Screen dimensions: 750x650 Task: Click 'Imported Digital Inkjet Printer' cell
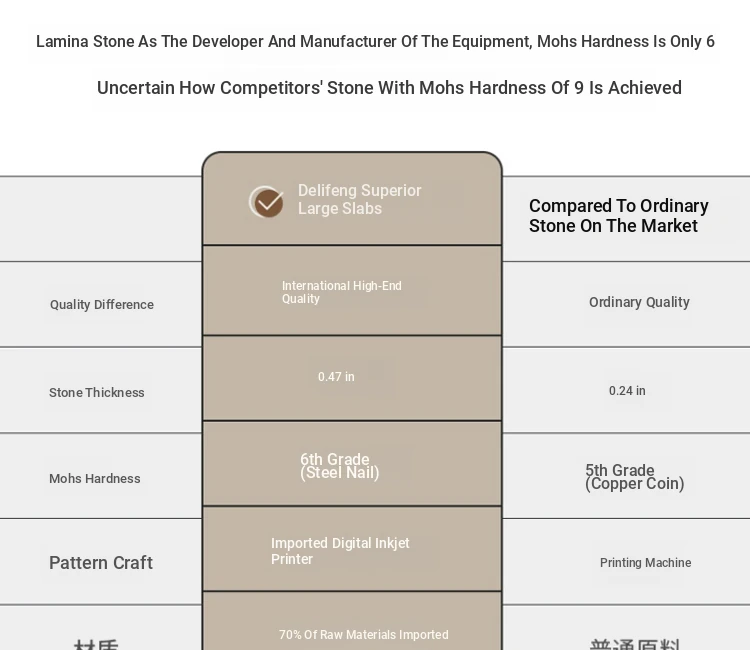click(x=340, y=551)
